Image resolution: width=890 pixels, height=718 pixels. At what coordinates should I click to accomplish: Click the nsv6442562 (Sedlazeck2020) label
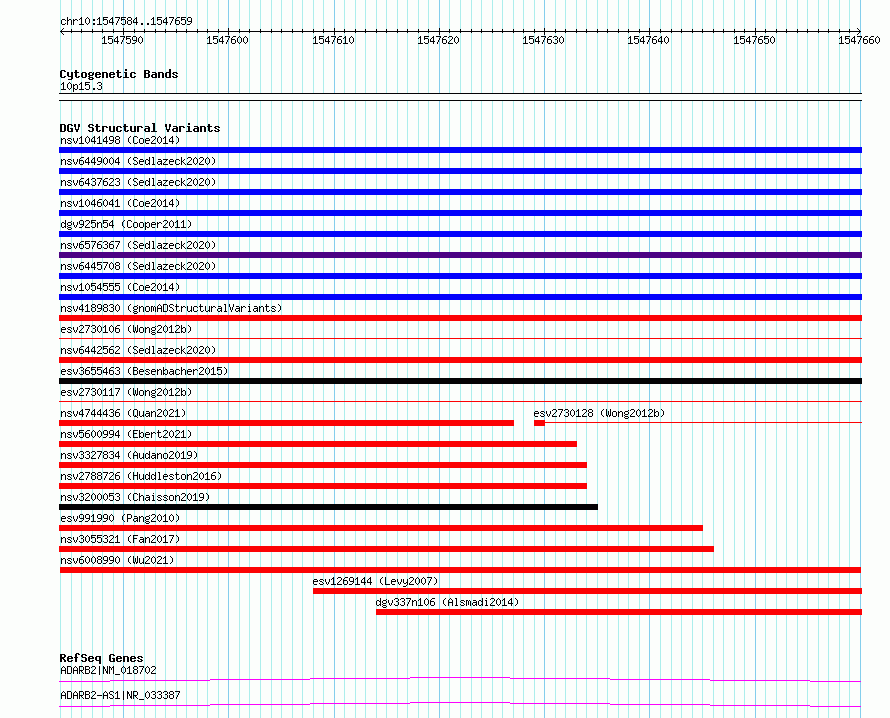138,350
